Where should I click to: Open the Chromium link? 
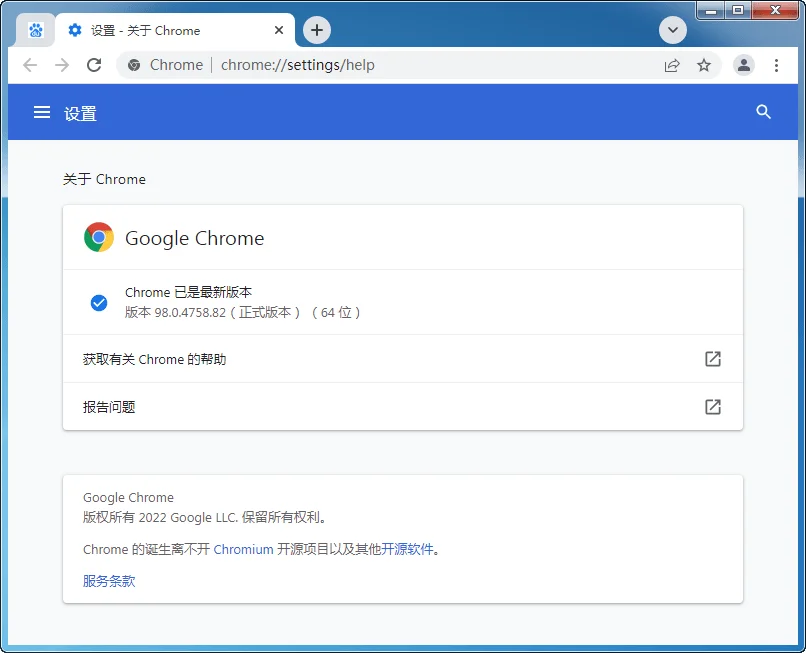point(243,549)
